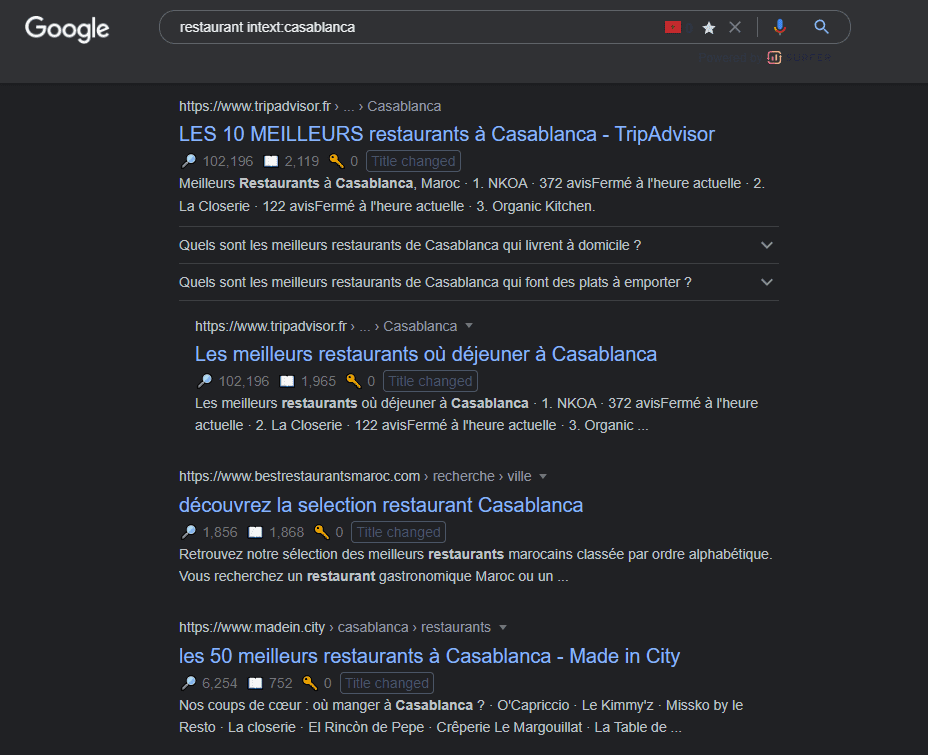
Task: Clear the search query with X icon
Action: [735, 27]
